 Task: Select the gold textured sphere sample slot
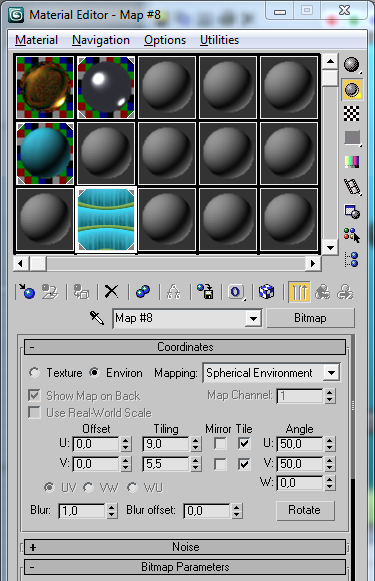tap(45, 87)
